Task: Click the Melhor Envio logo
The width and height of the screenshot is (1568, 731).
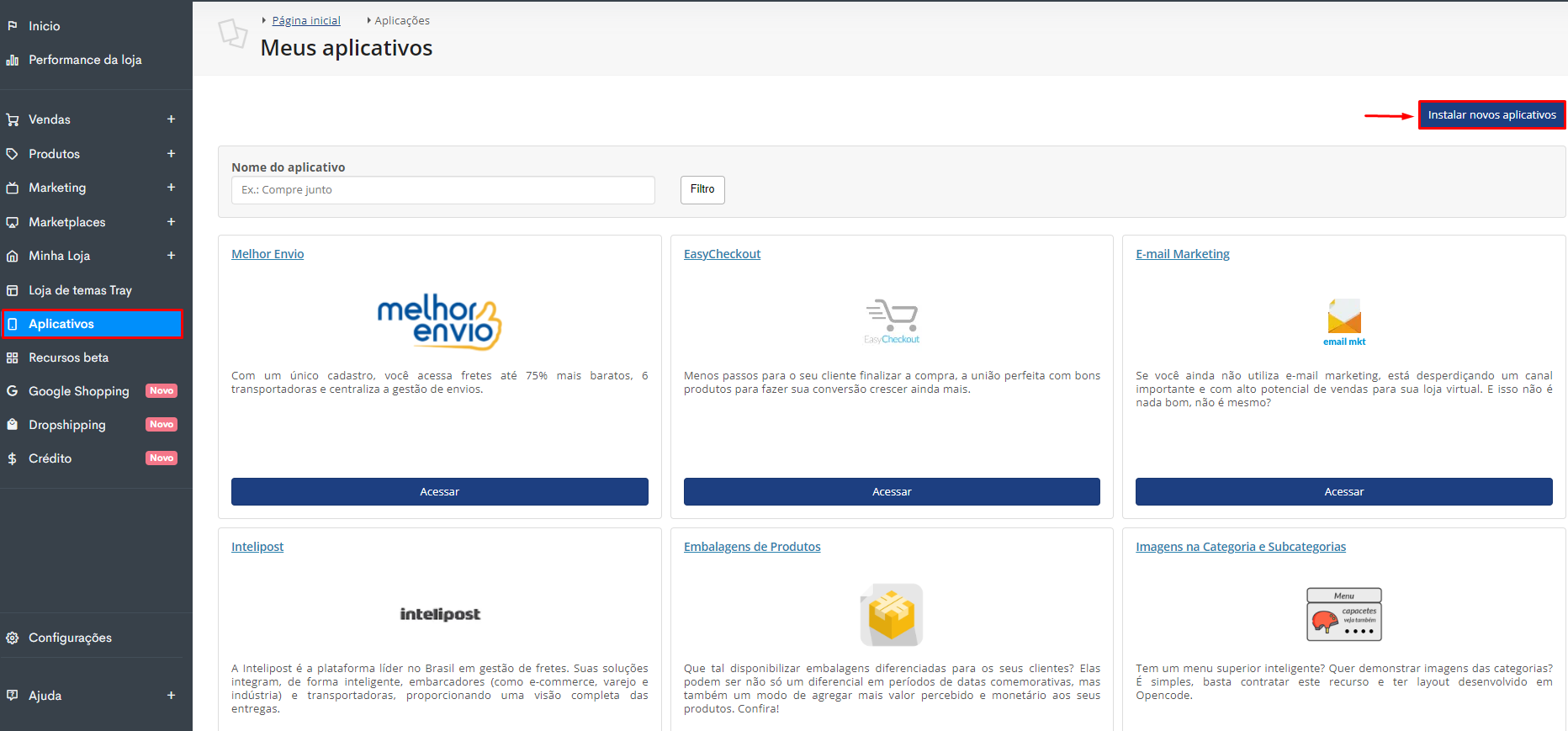Action: click(439, 321)
